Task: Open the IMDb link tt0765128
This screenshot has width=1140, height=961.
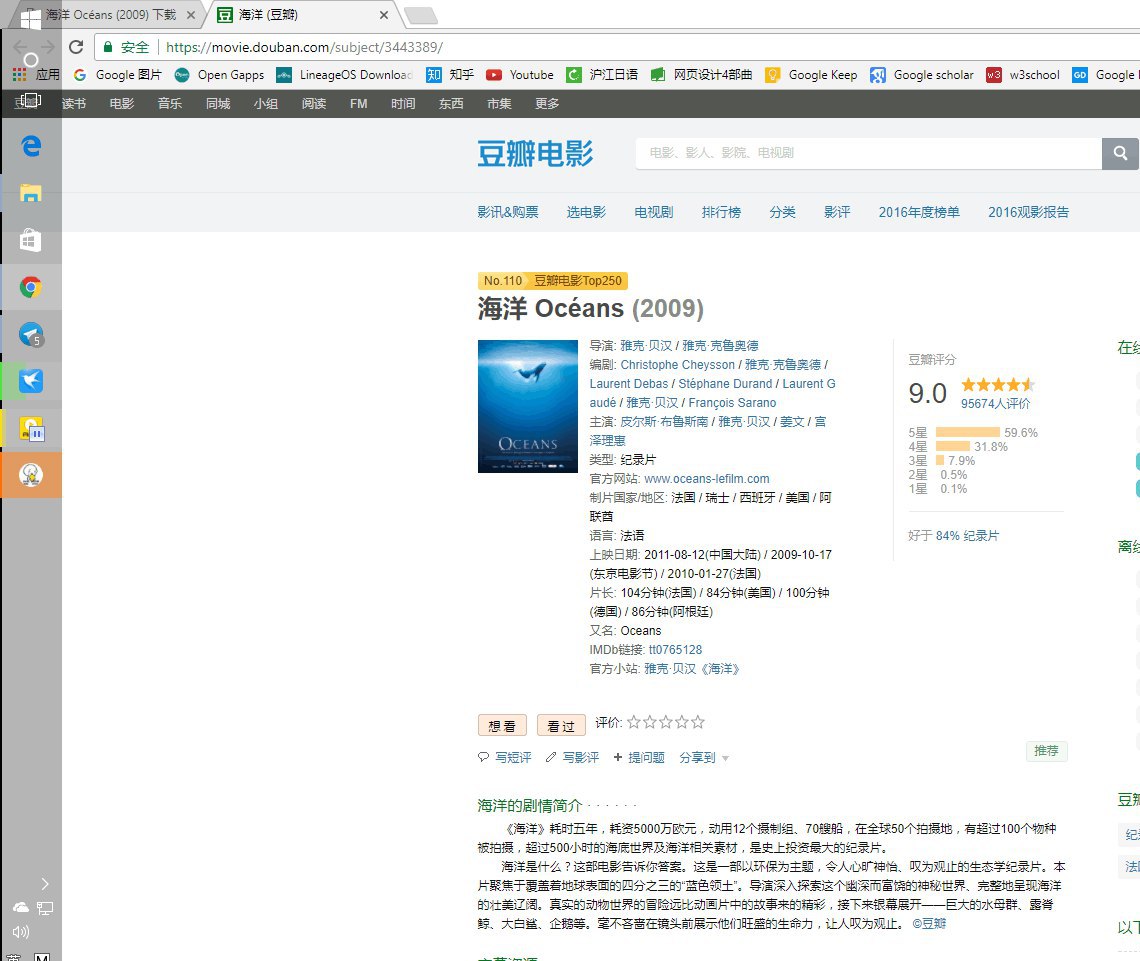Action: 675,650
